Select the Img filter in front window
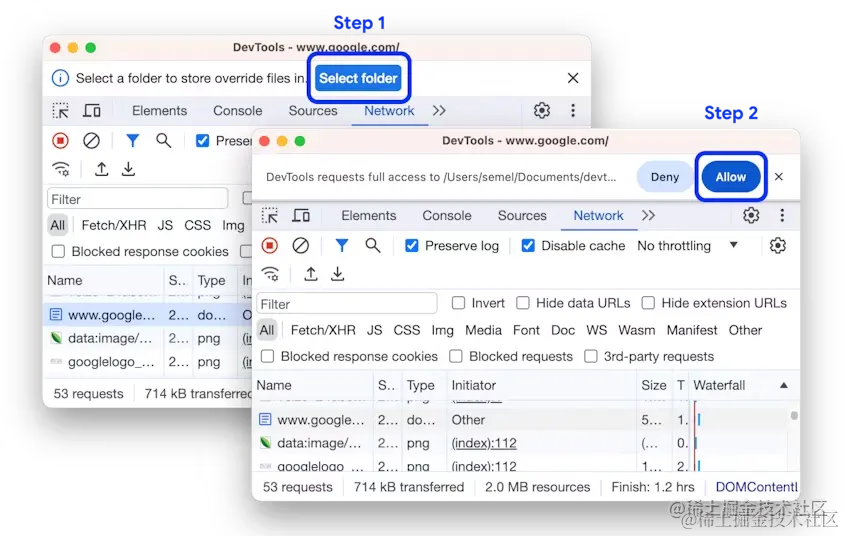This screenshot has width=845, height=536. click(442, 330)
